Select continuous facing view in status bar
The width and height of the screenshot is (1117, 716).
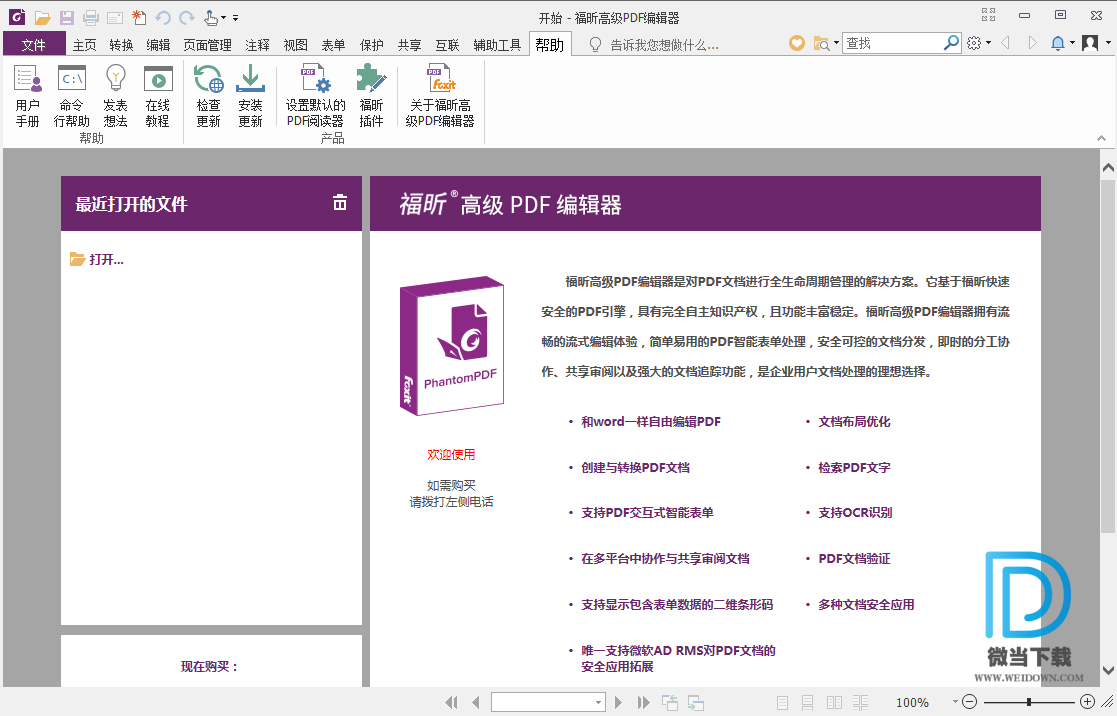pos(861,702)
